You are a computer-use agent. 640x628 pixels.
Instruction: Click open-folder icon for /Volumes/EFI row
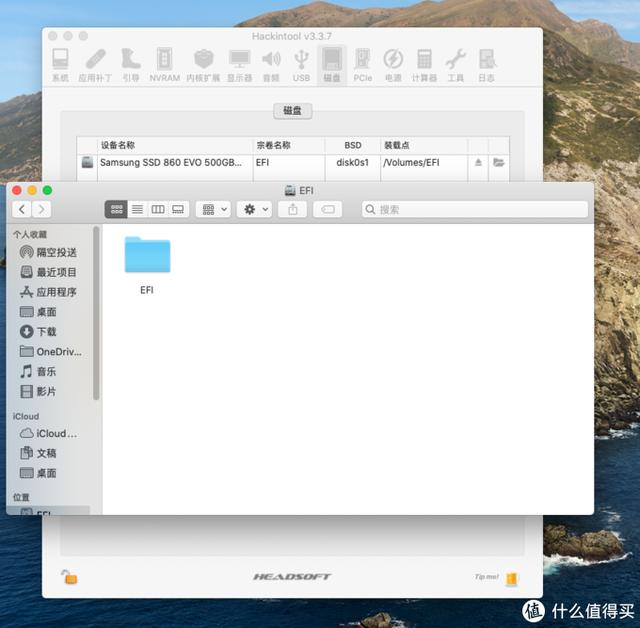(498, 162)
